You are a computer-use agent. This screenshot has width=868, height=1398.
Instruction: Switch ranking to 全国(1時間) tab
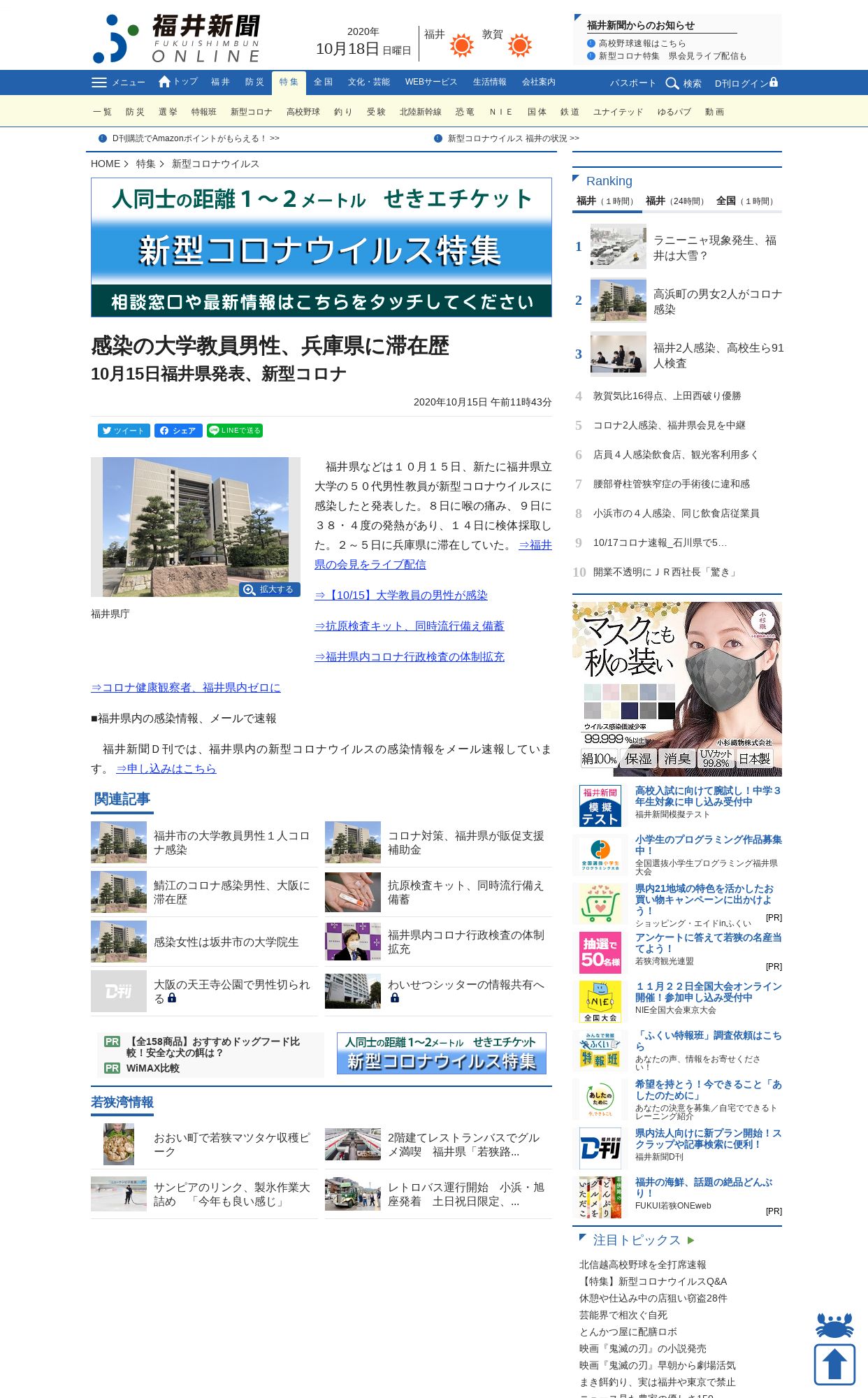click(746, 201)
